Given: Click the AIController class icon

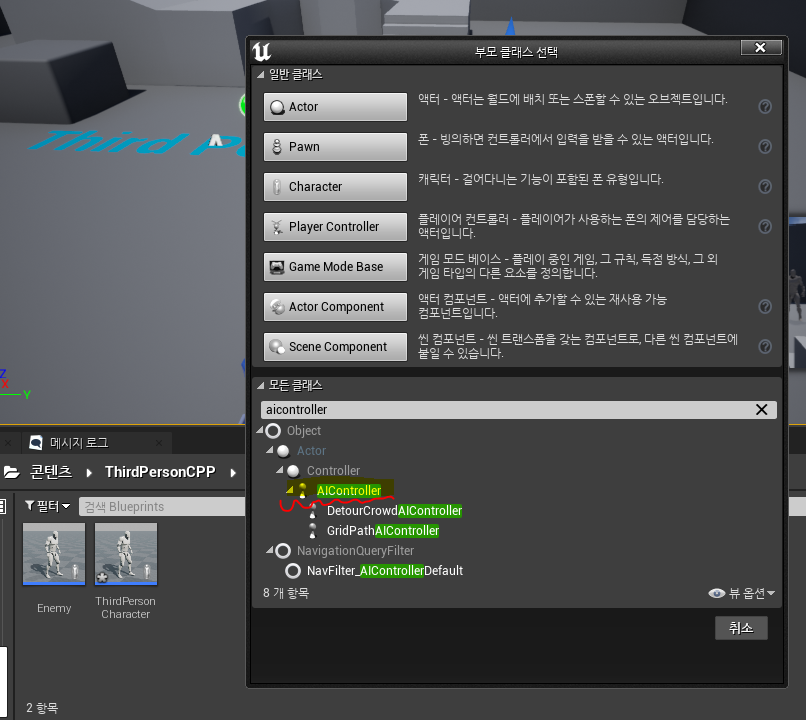Looking at the screenshot, I should click(303, 491).
